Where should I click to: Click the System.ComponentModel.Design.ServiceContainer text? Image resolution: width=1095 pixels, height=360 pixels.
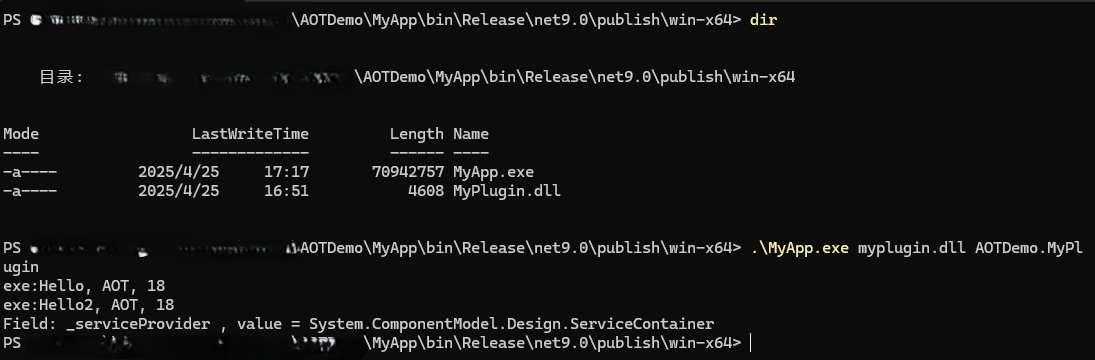tap(512, 324)
